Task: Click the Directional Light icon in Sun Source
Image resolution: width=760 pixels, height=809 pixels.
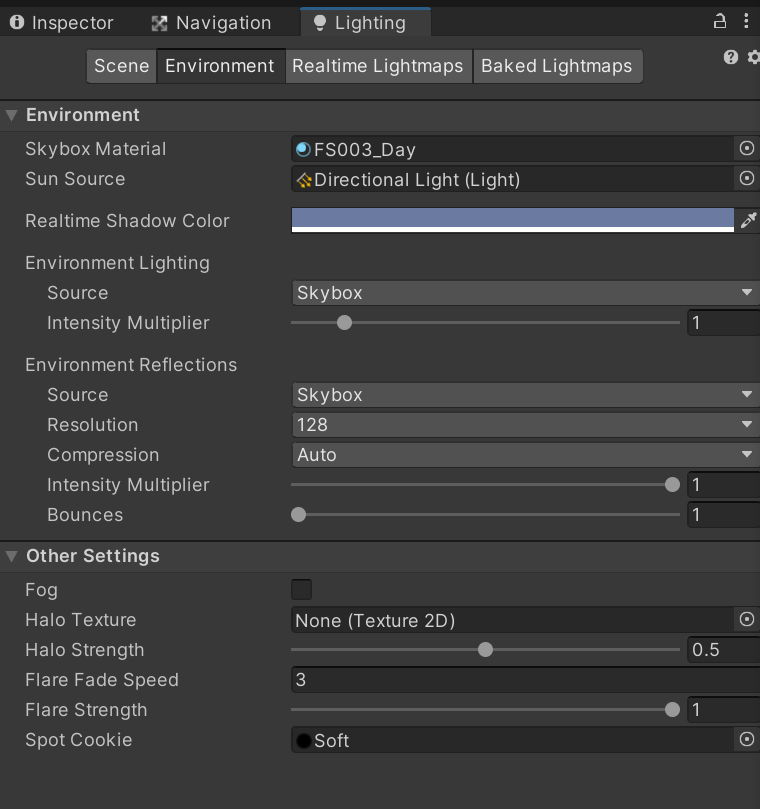Action: coord(304,180)
